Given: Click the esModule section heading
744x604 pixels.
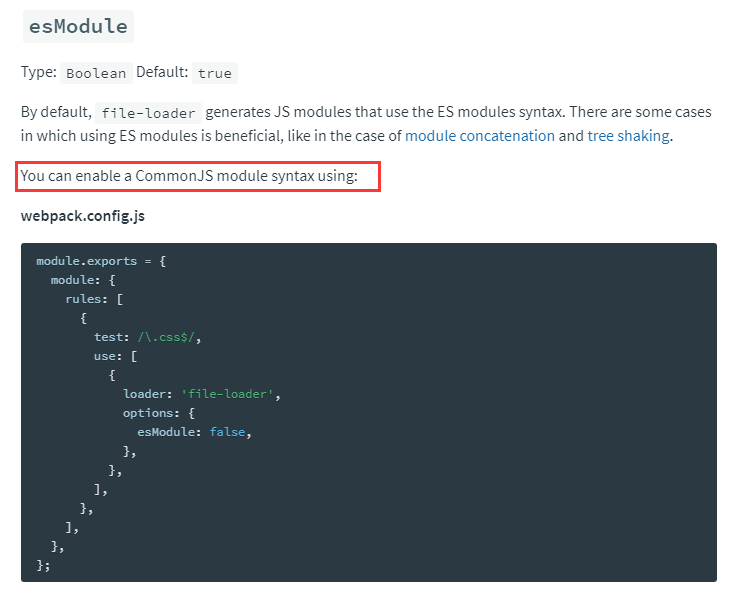Looking at the screenshot, I should pyautogui.click(x=79, y=27).
